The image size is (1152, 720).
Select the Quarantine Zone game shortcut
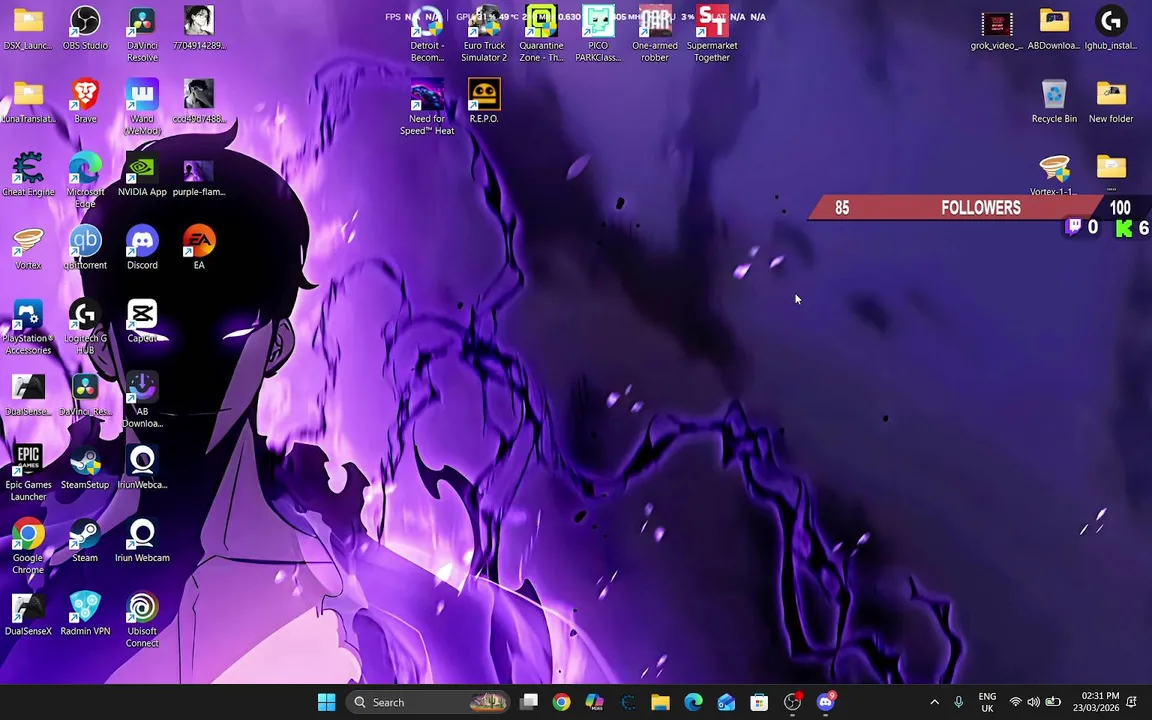pos(541,35)
